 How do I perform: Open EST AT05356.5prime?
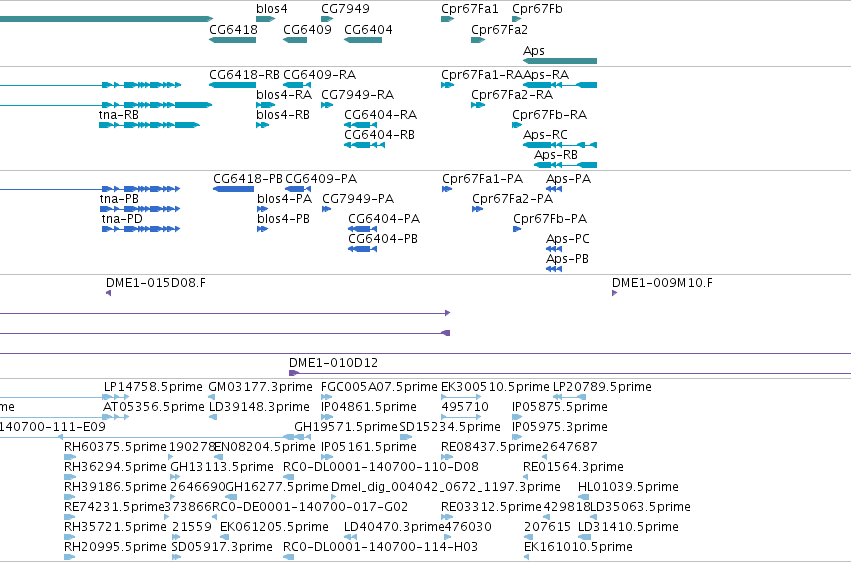click(x=154, y=407)
